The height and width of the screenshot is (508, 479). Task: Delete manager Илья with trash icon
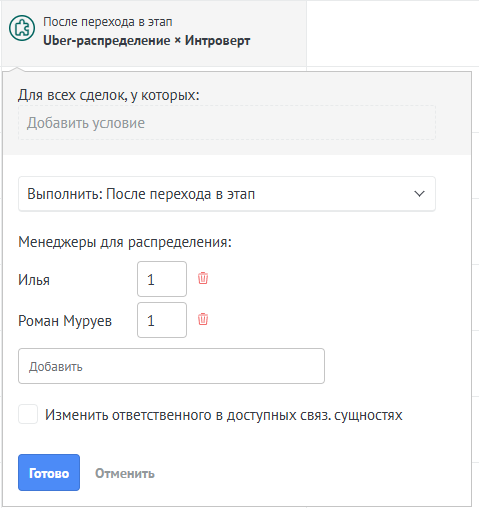pos(203,278)
